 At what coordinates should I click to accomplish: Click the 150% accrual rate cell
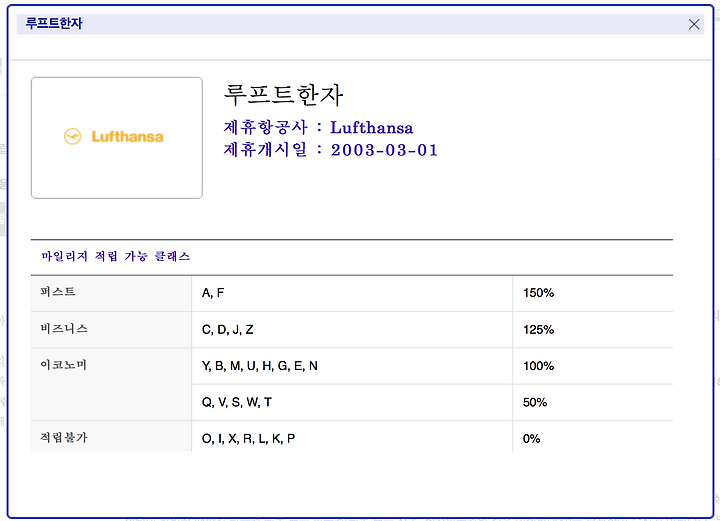(593, 293)
